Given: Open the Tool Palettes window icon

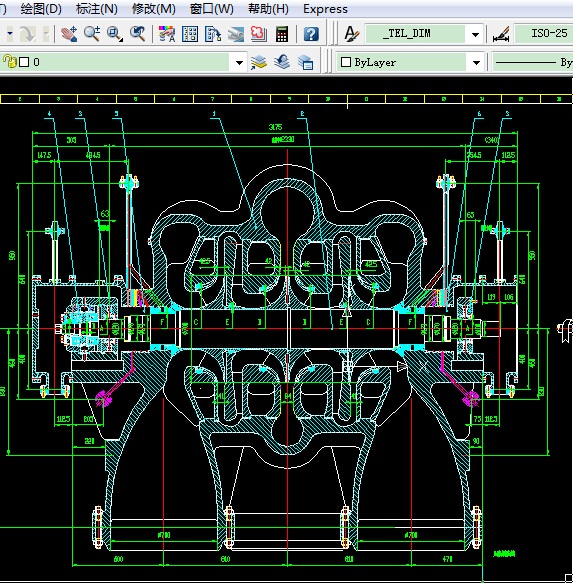Looking at the screenshot, I should point(213,34).
